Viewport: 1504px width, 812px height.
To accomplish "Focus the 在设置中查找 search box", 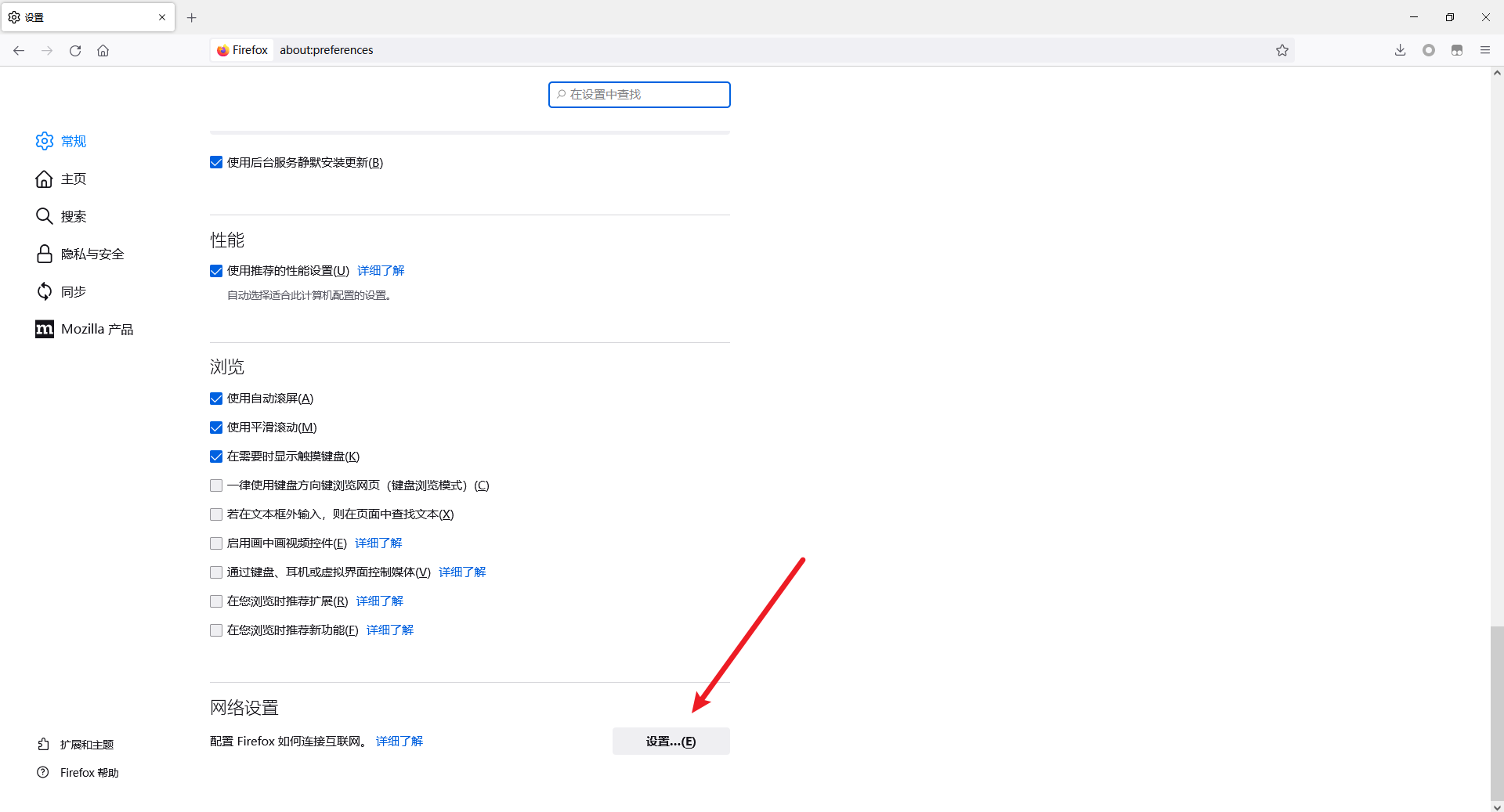I will point(639,95).
